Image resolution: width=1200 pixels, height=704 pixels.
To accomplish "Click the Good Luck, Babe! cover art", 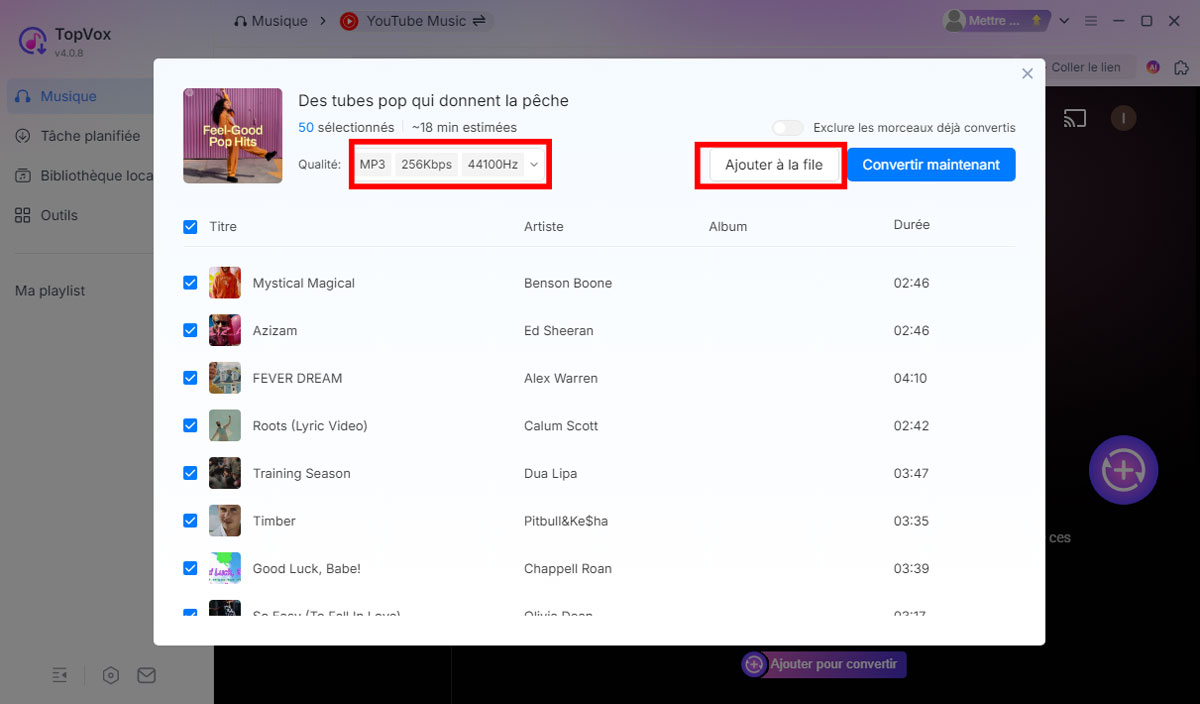I will point(225,568).
